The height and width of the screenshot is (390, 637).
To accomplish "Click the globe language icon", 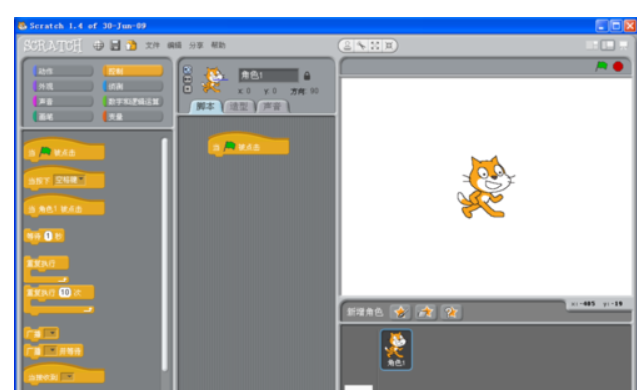I will coord(99,45).
